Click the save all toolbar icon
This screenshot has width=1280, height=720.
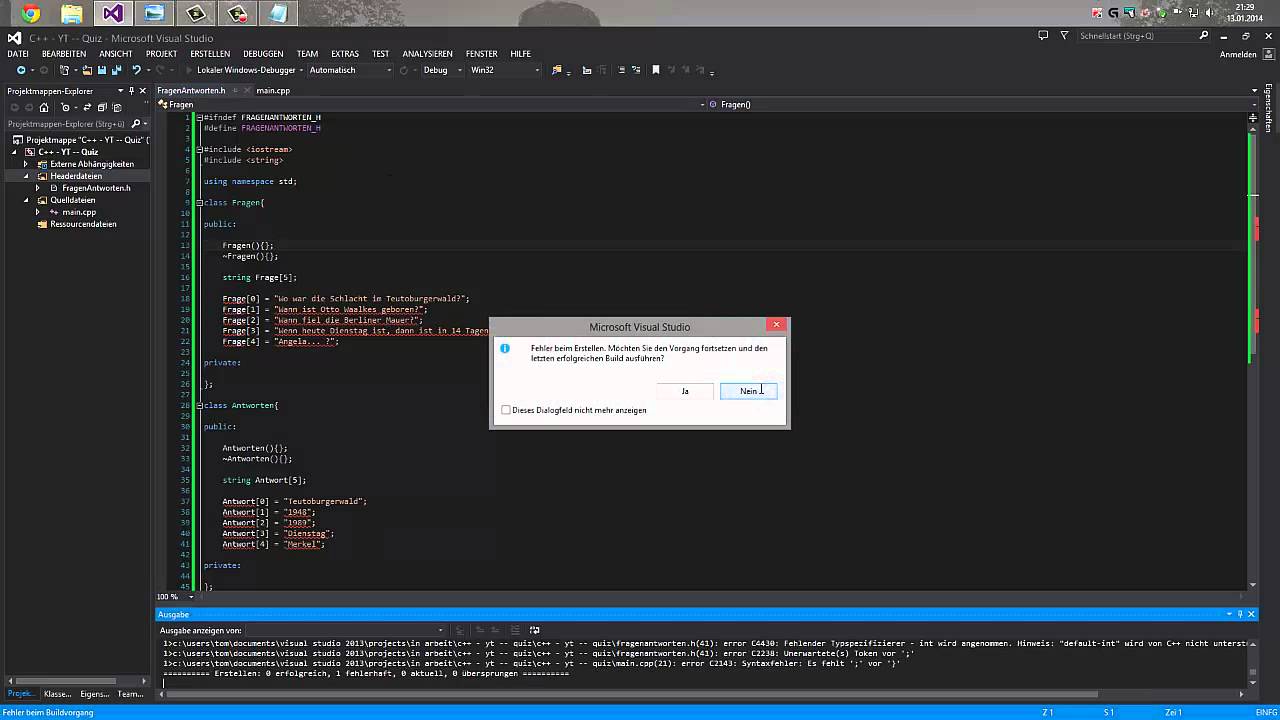click(x=117, y=70)
